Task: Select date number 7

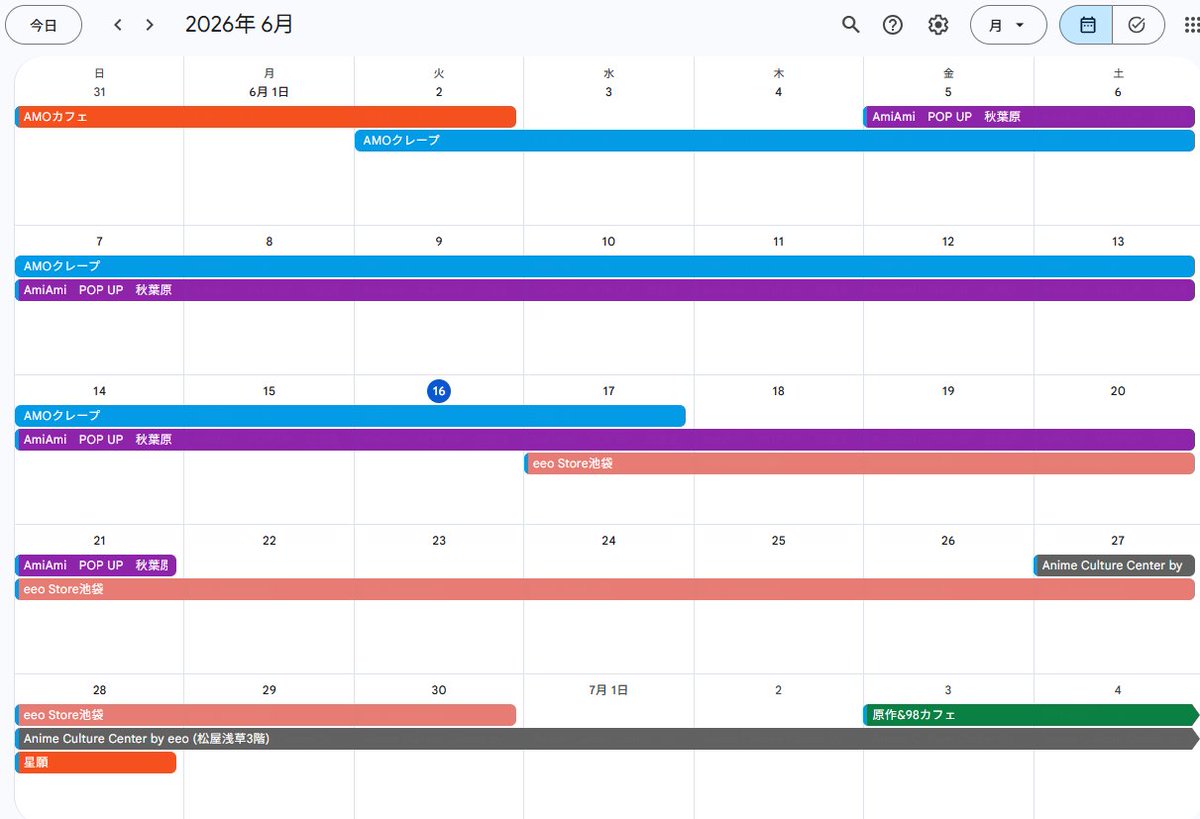Action: (99, 242)
